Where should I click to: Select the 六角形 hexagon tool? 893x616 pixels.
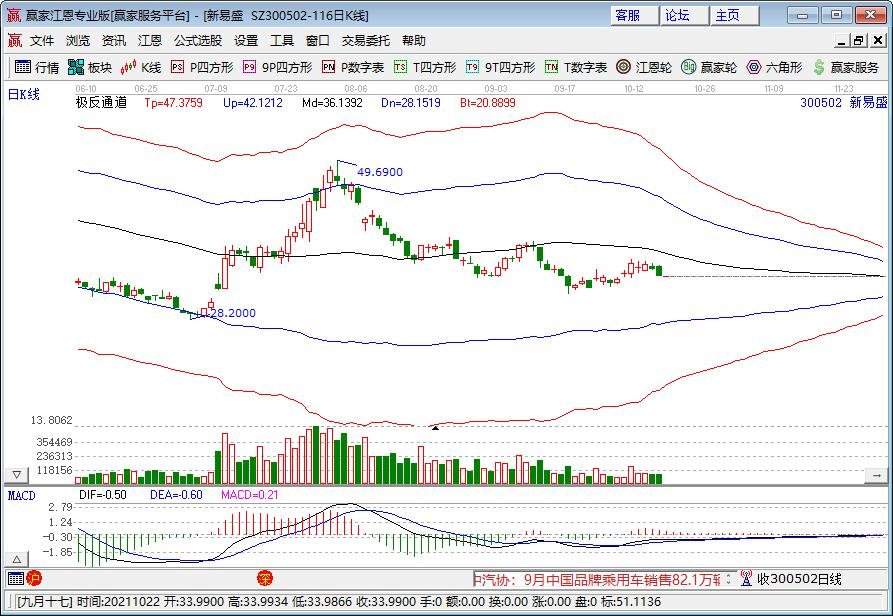pos(774,67)
